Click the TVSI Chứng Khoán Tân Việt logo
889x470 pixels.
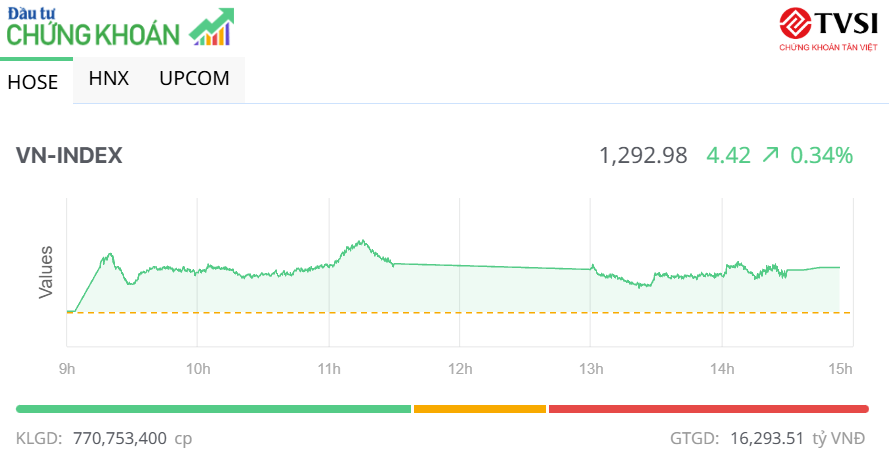pos(828,28)
